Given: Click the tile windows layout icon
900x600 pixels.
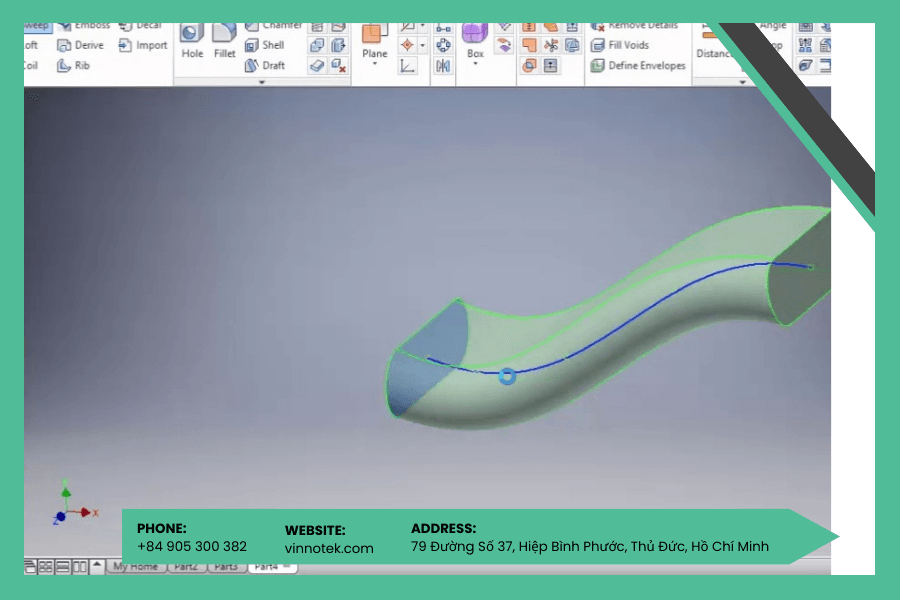Looking at the screenshot, I should click(45, 567).
